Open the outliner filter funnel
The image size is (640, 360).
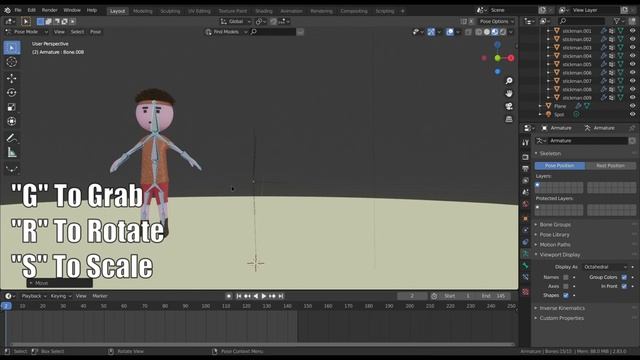[x=617, y=21]
